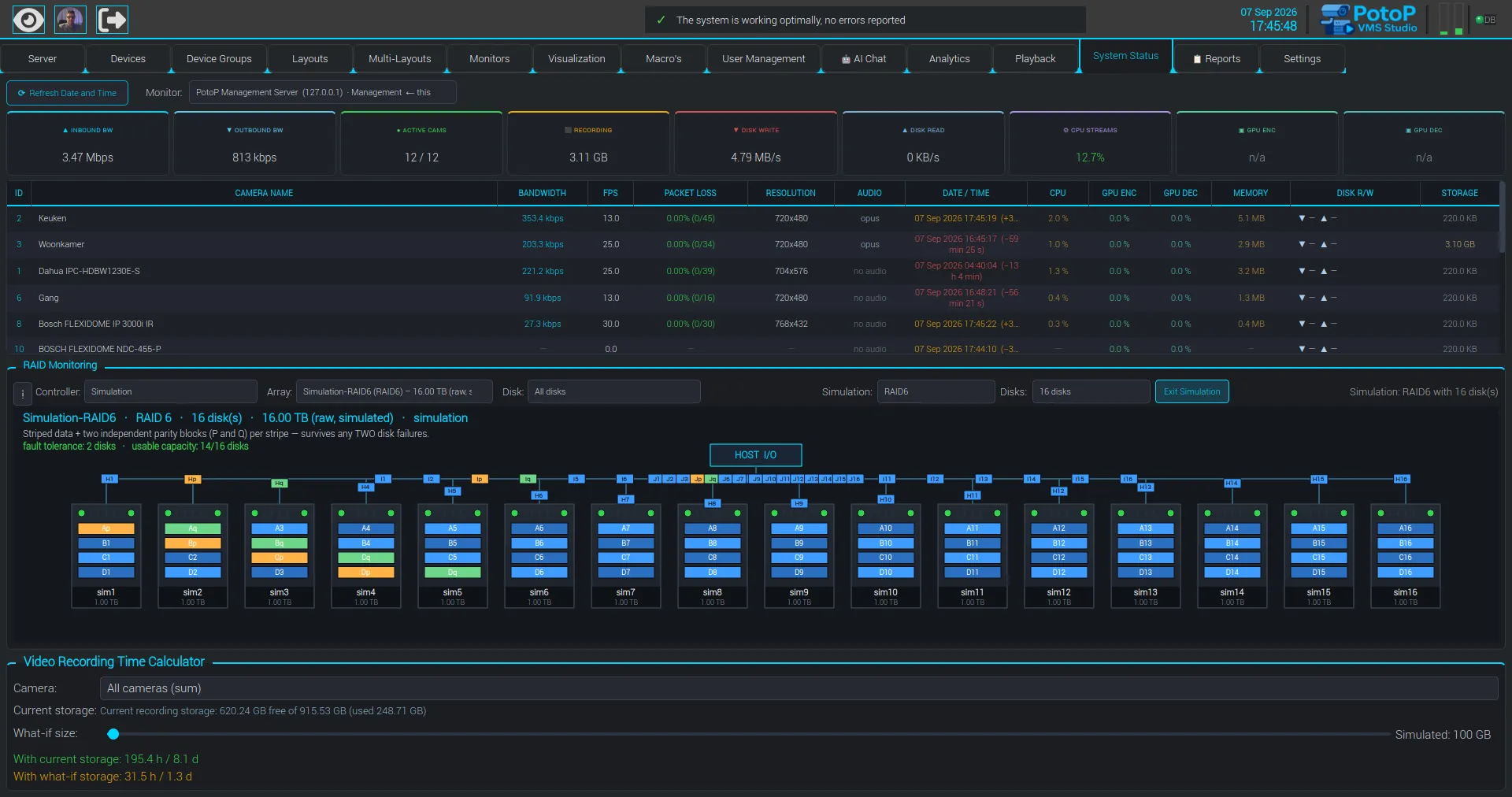Open the Simulation RAID level dropdown
The image size is (1512, 797).
(936, 391)
